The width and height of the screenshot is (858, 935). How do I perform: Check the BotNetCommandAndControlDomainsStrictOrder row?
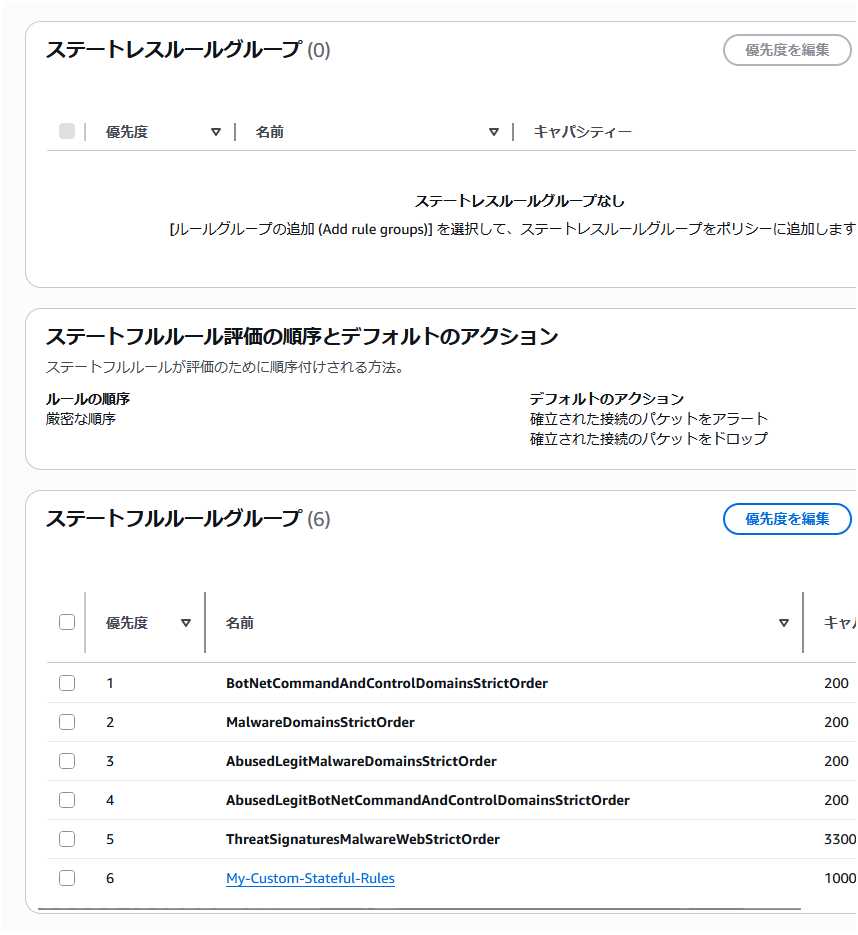click(x=67, y=683)
